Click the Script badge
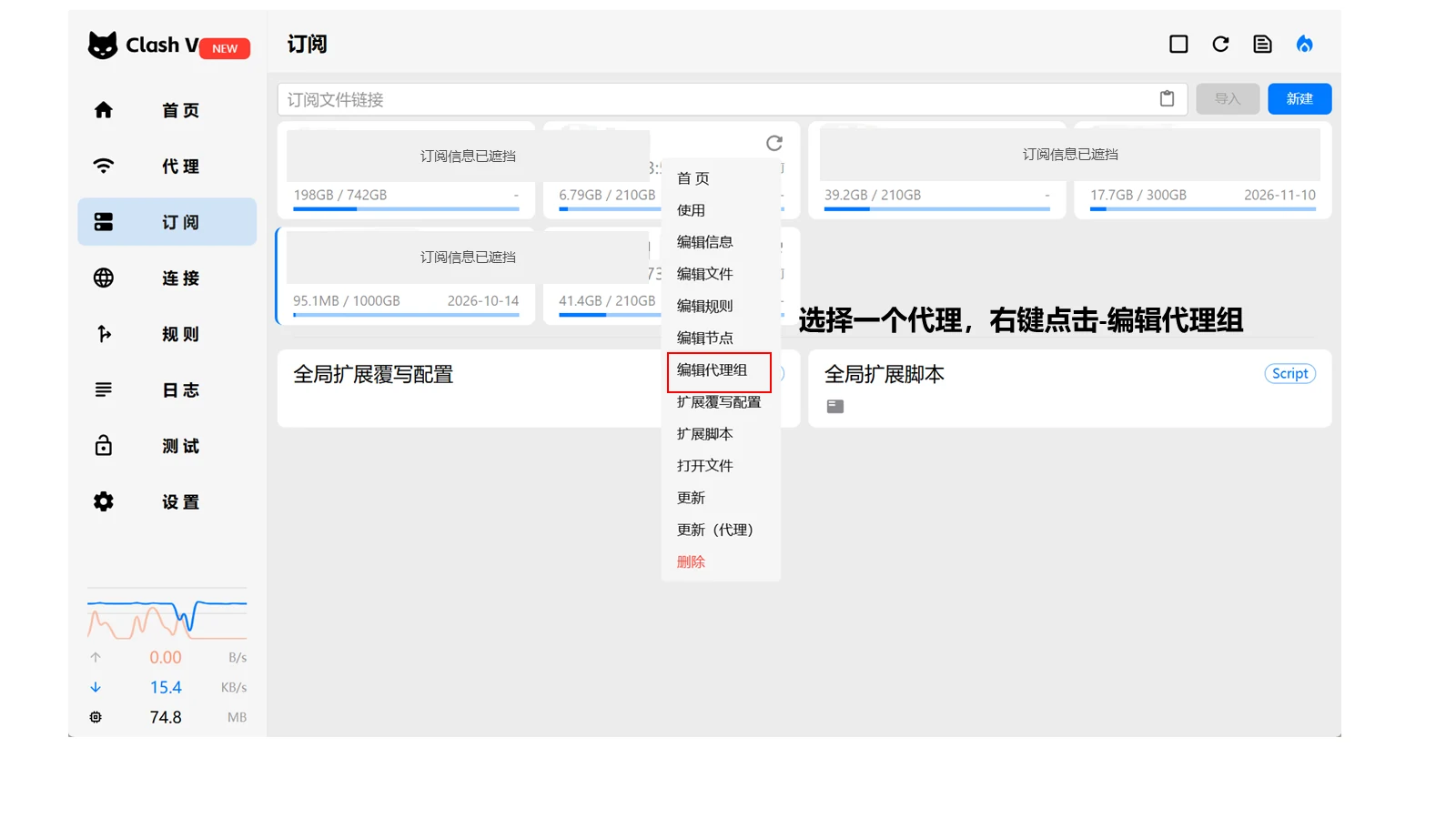 (x=1289, y=373)
